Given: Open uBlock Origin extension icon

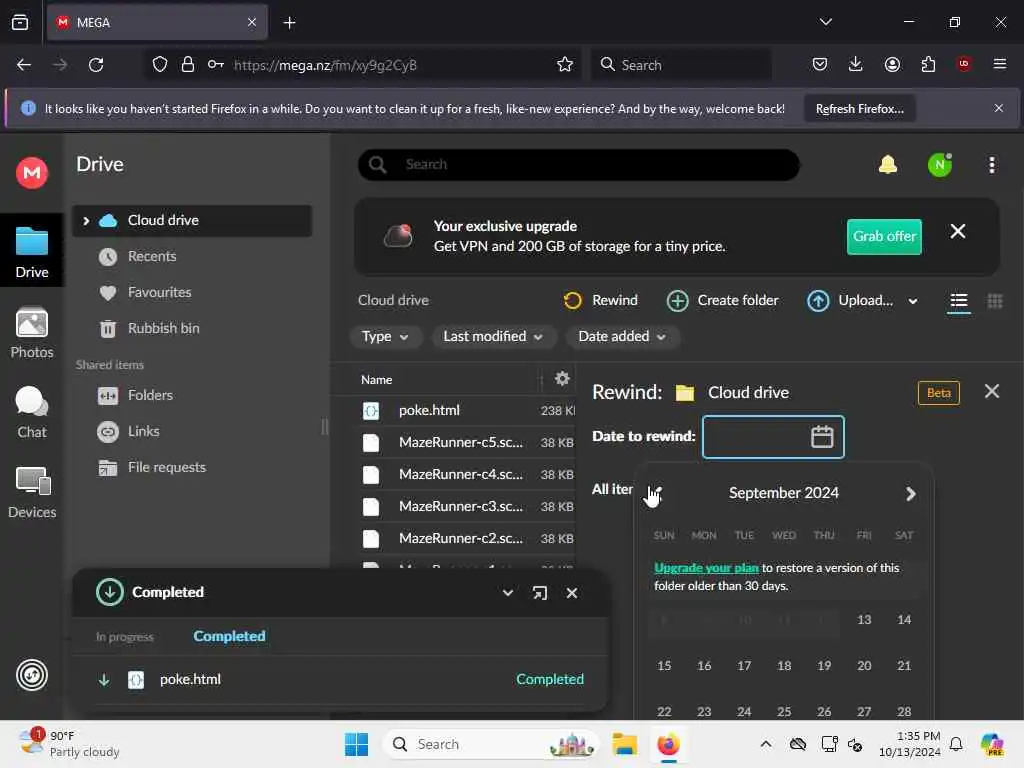Looking at the screenshot, I should point(963,64).
